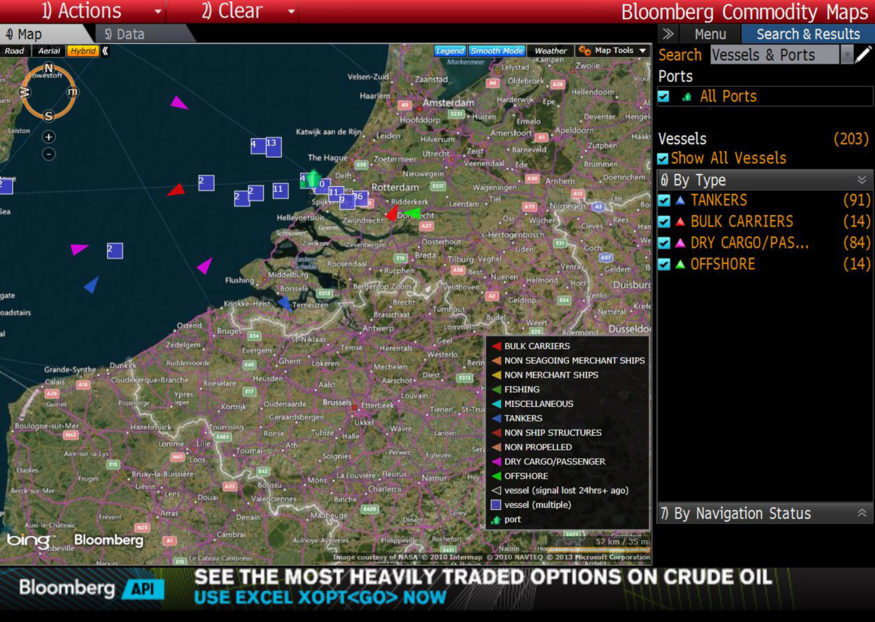Open the Search & Results tab
Image resolution: width=875 pixels, height=622 pixels.
(x=808, y=35)
